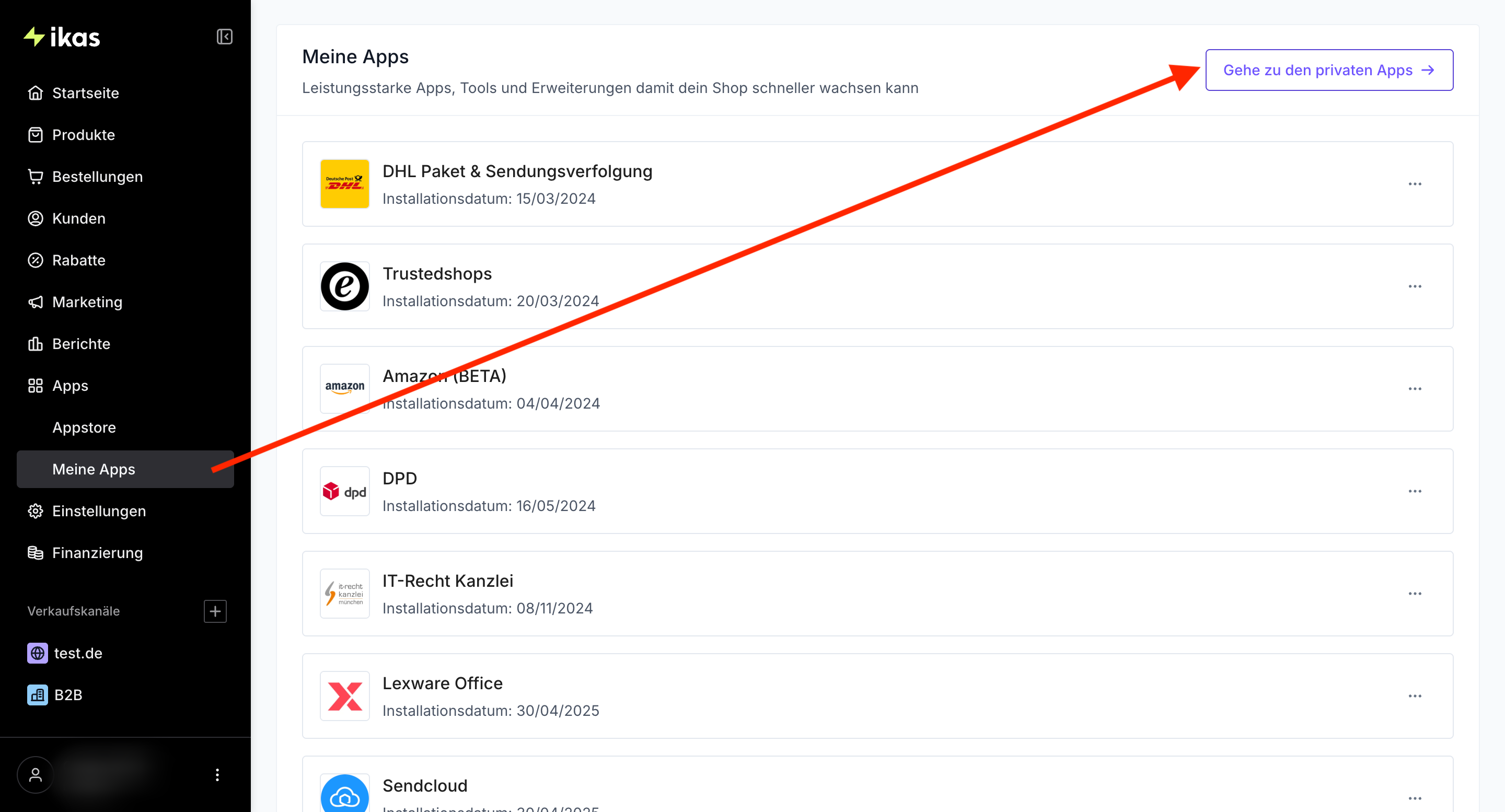Add a new Verkaufskanäle sales channel

click(215, 611)
